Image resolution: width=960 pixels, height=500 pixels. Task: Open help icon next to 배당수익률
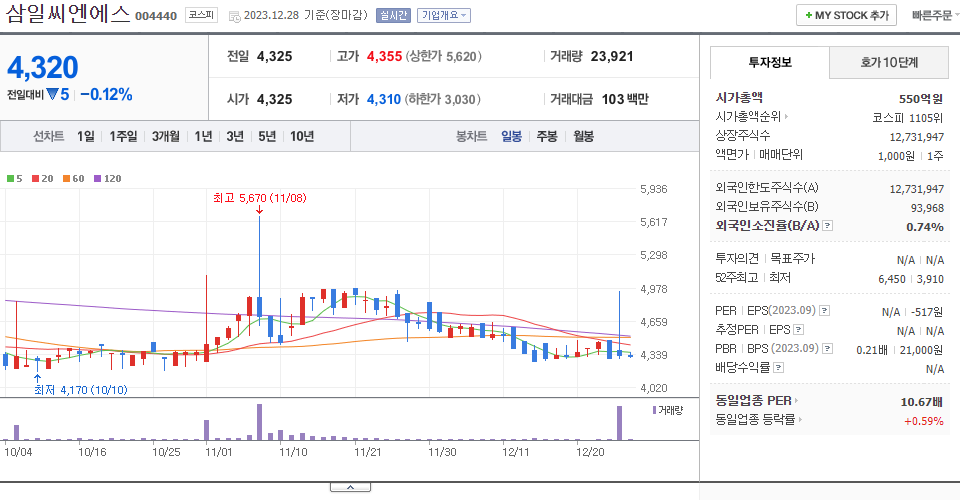pyautogui.click(x=778, y=368)
